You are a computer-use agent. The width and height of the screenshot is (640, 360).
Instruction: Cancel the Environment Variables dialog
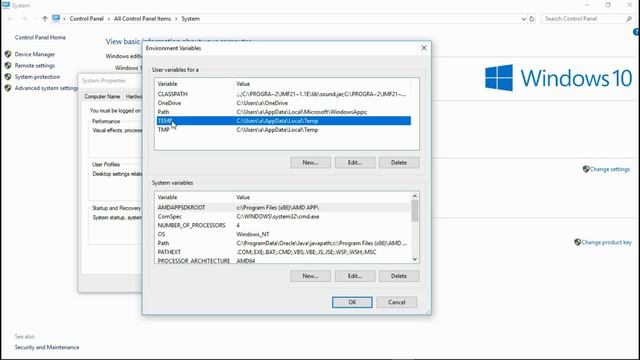pos(397,302)
